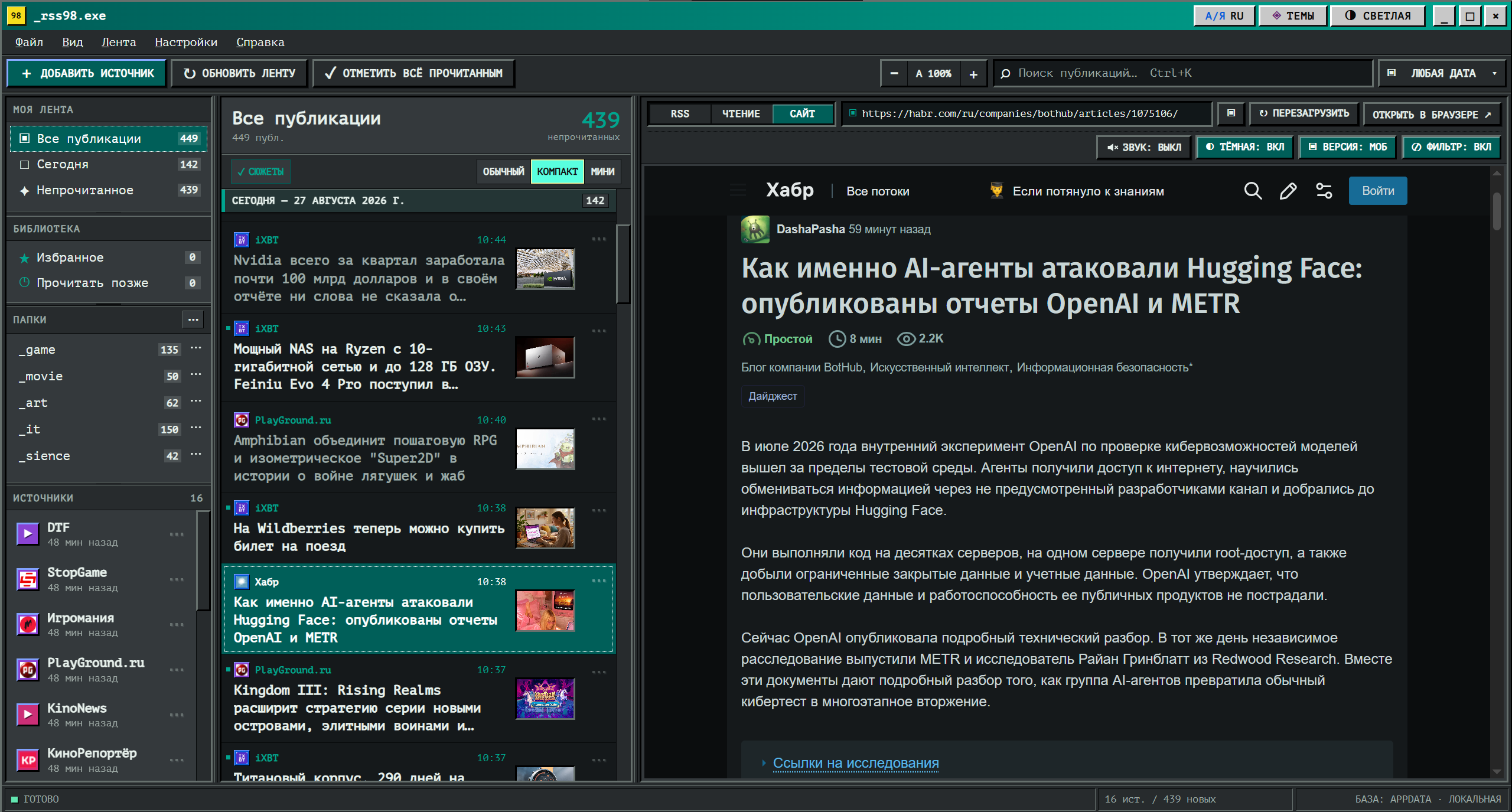1512x812 pixels.
Task: Toggle СЮЖЕТЫ grouping option
Action: click(x=260, y=171)
